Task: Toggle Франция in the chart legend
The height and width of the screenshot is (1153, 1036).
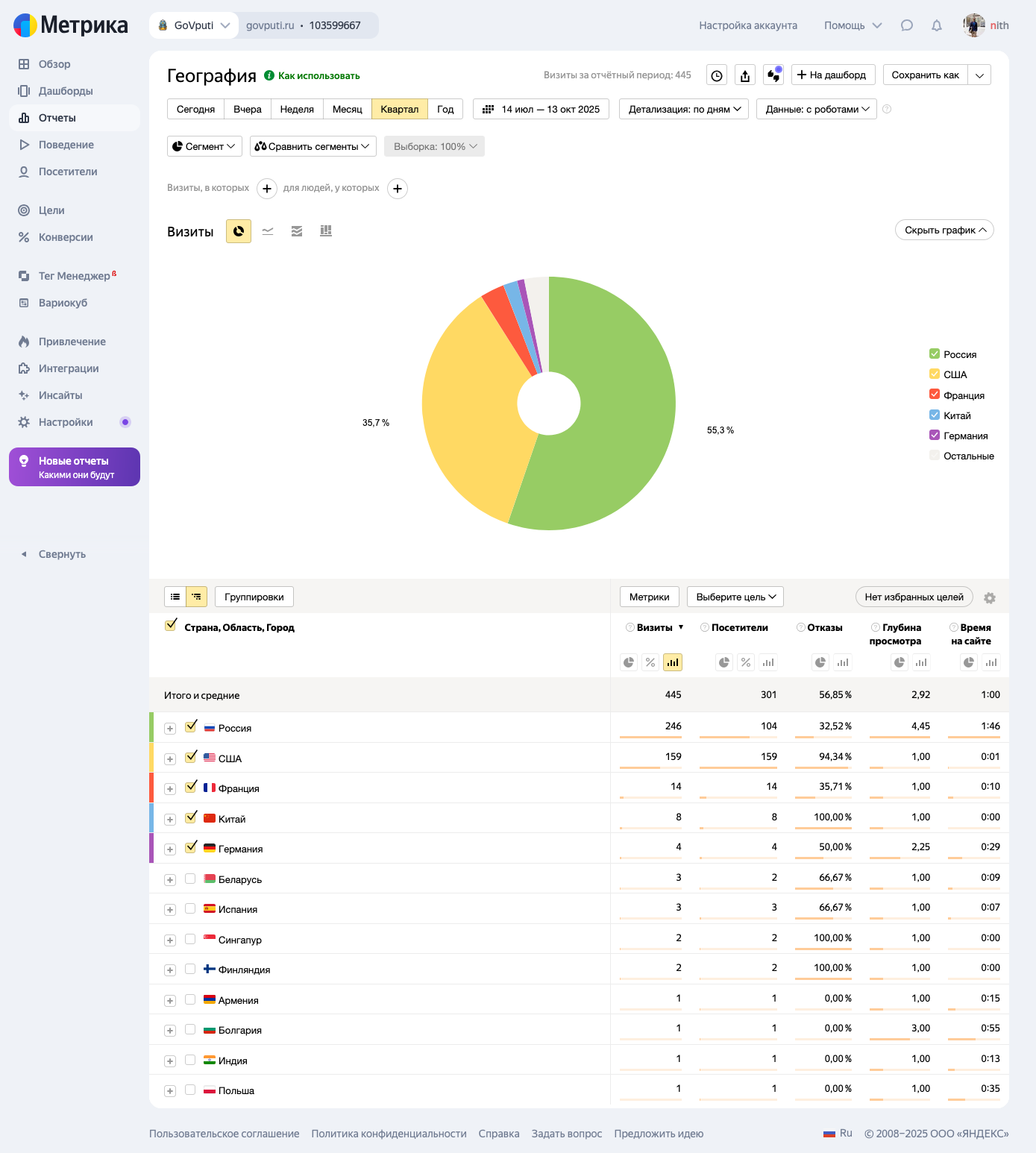Action: click(x=935, y=395)
